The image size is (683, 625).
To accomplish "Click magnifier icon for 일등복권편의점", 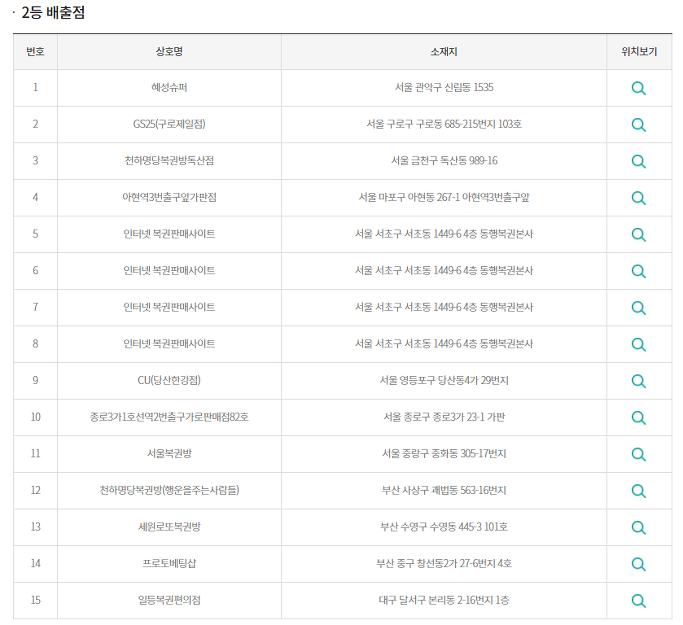I will [638, 600].
